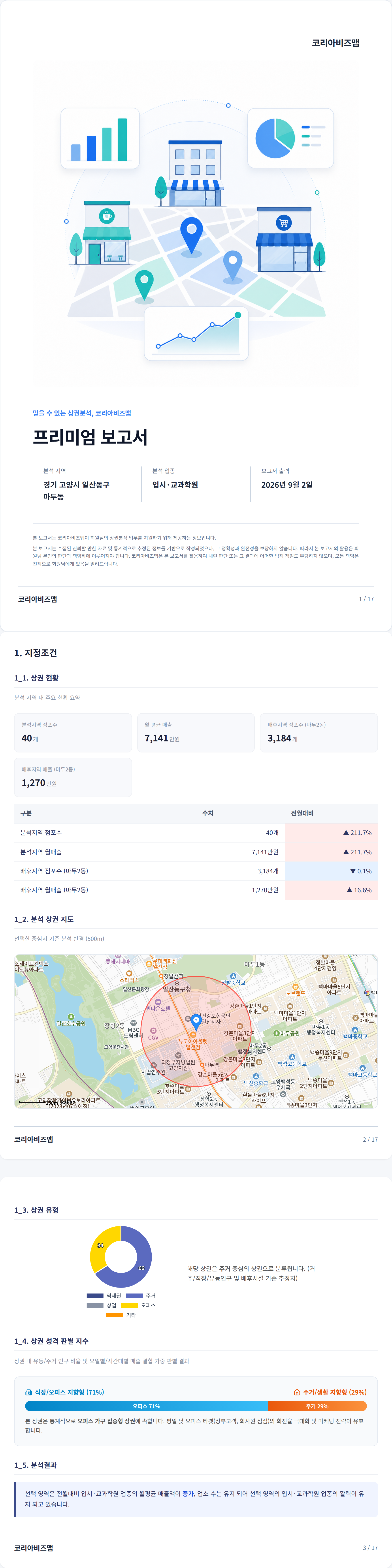Click the house icon beside 주거/생활 지향형

[x=297, y=1392]
